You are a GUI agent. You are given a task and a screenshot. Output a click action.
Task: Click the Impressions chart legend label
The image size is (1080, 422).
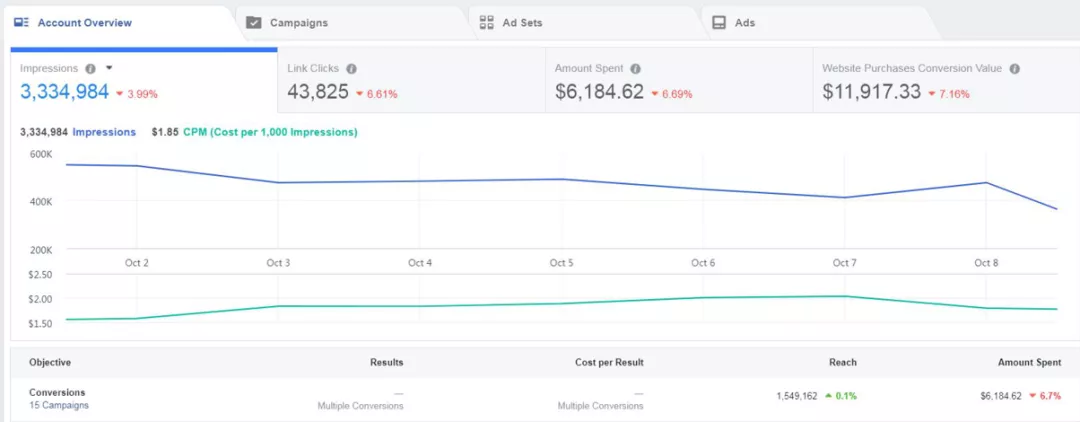pos(104,132)
